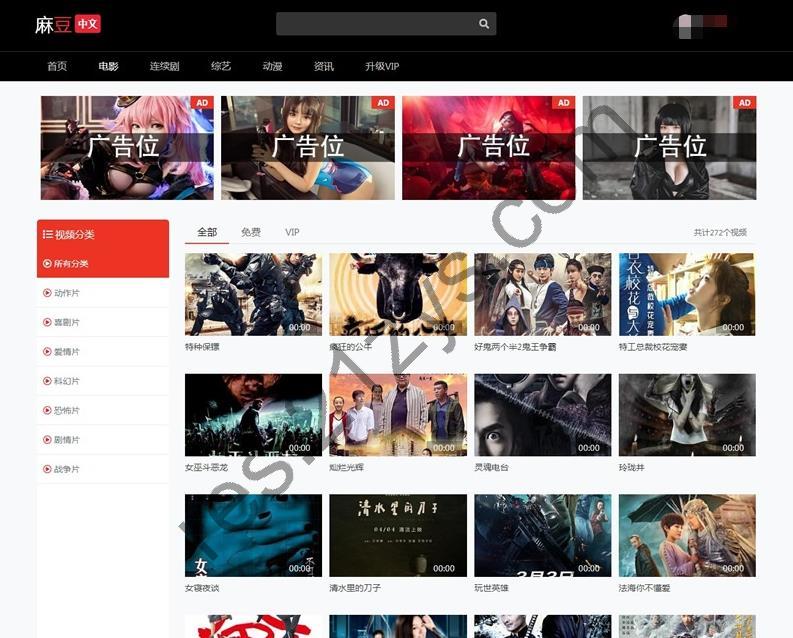
Task: Click the play icon beside 恐怖片
Action: click(47, 410)
